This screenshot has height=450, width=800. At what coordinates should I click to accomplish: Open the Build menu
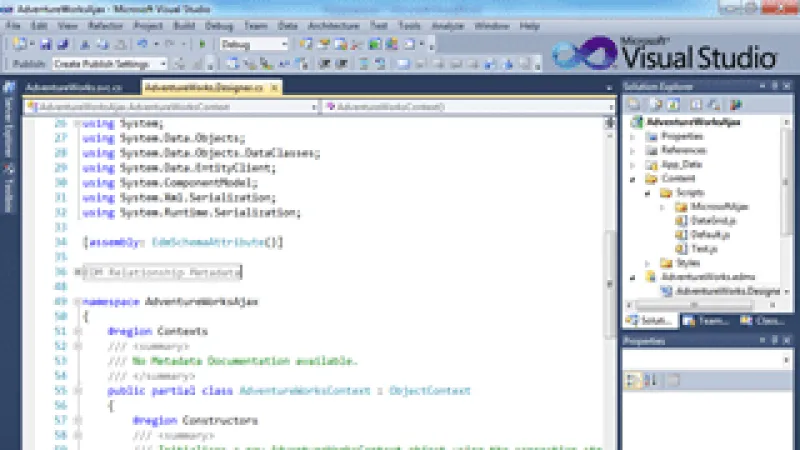click(184, 26)
